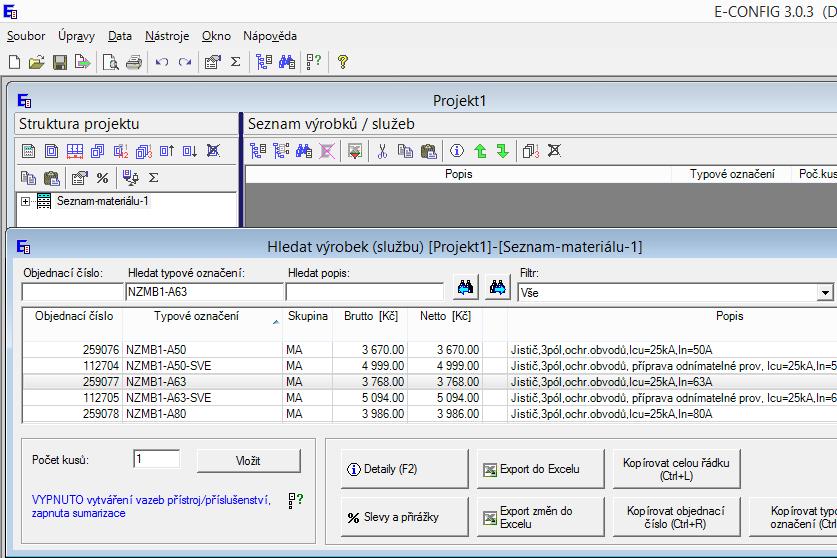Click the search-back binoculars button in search dialog
The height and width of the screenshot is (558, 837).
[x=465, y=288]
